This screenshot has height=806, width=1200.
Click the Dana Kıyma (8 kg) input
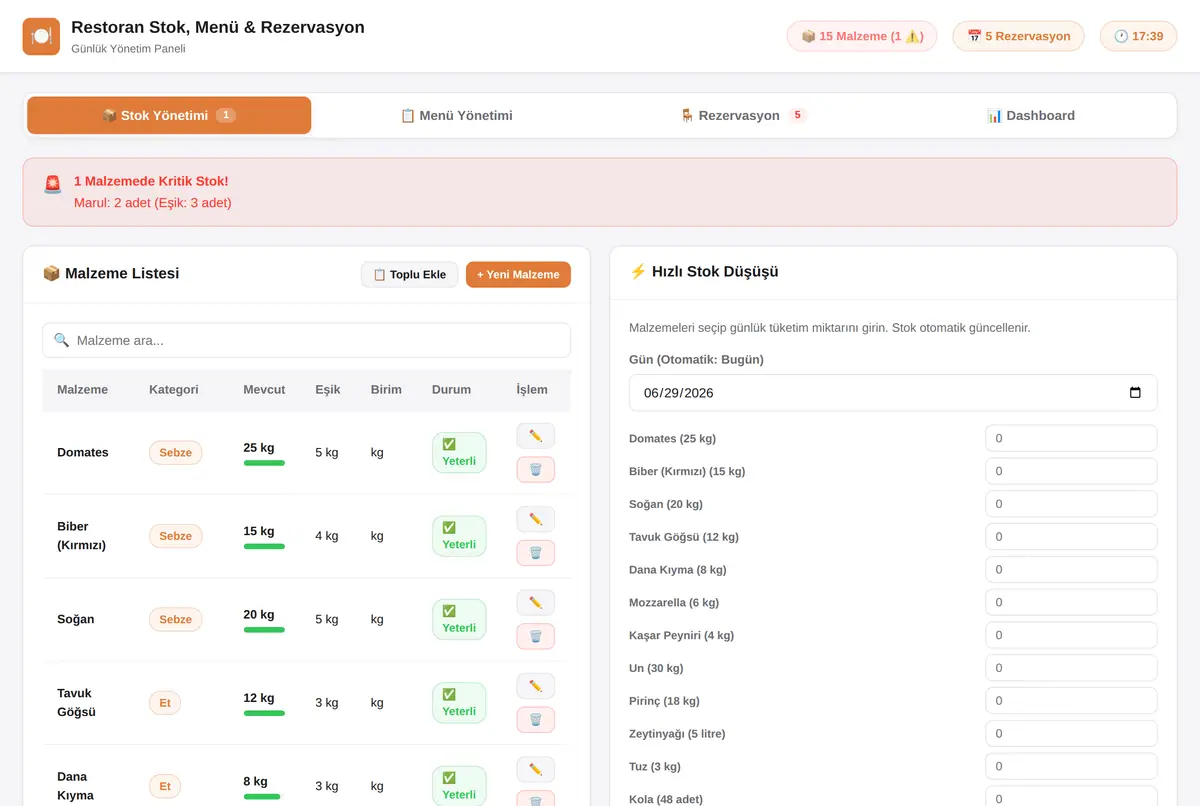[x=1071, y=570]
